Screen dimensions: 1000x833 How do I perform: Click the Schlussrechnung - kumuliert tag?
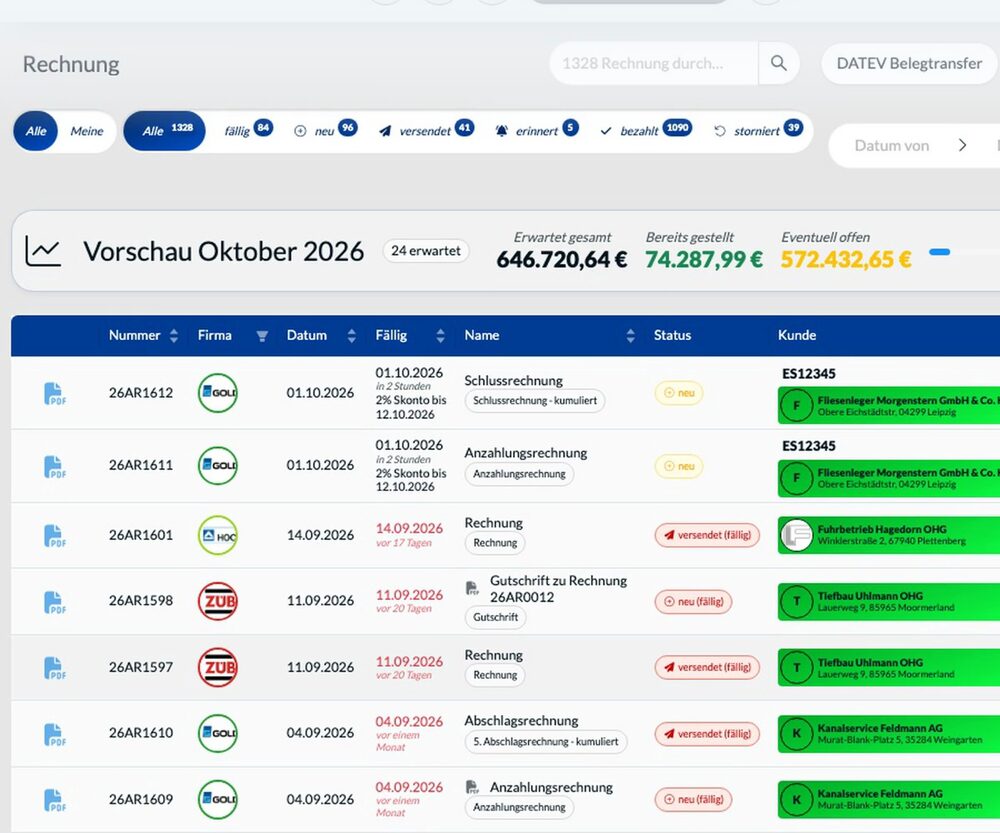click(535, 401)
